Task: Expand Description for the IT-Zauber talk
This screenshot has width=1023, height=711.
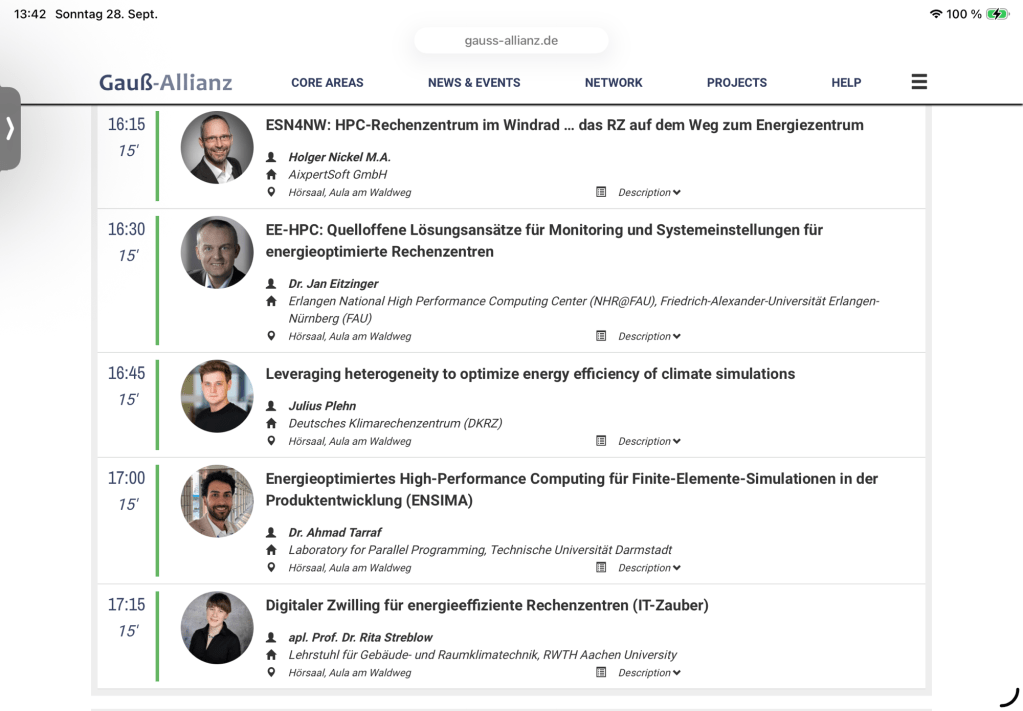Action: click(x=648, y=673)
